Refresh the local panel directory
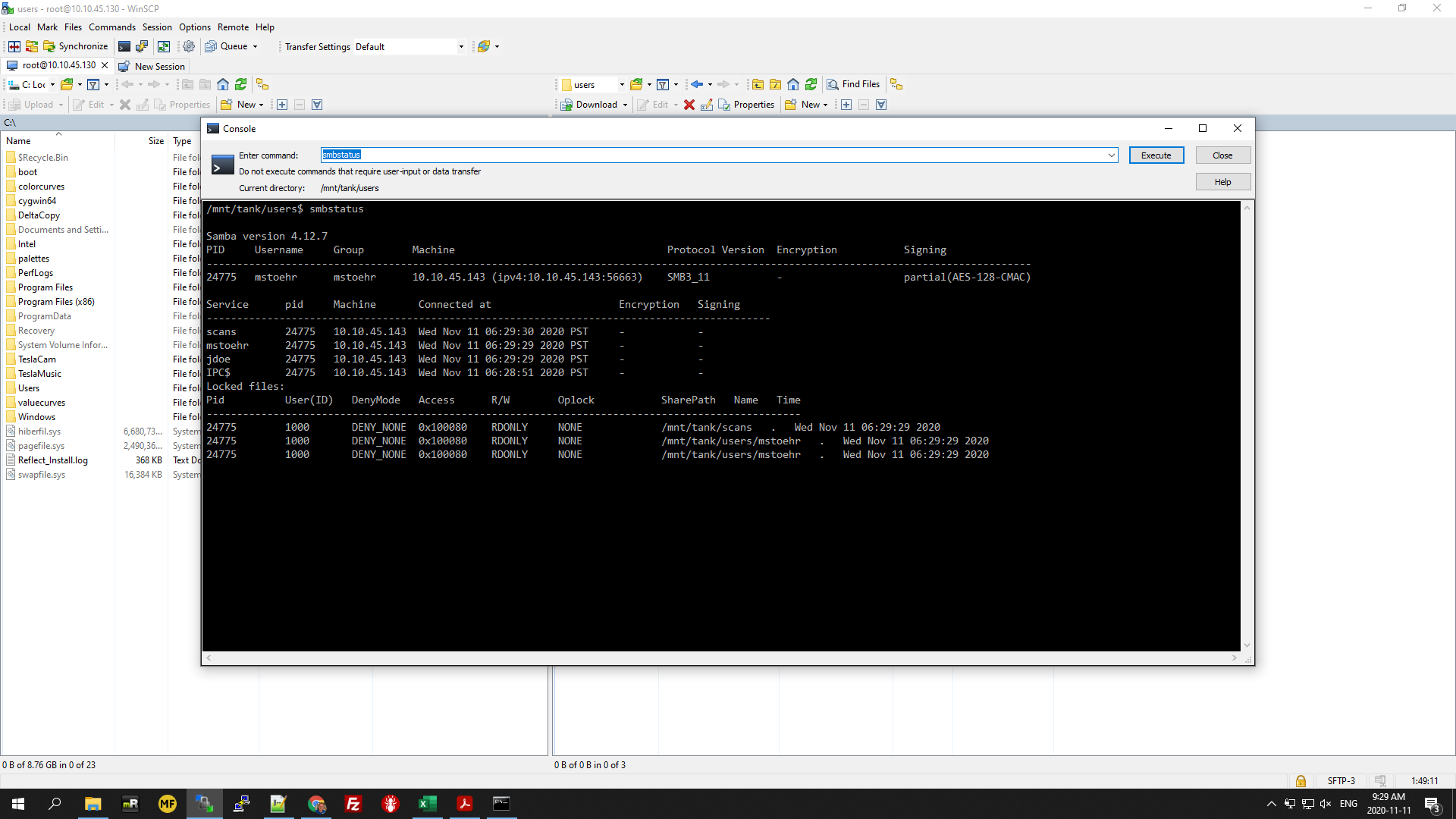 coord(241,84)
